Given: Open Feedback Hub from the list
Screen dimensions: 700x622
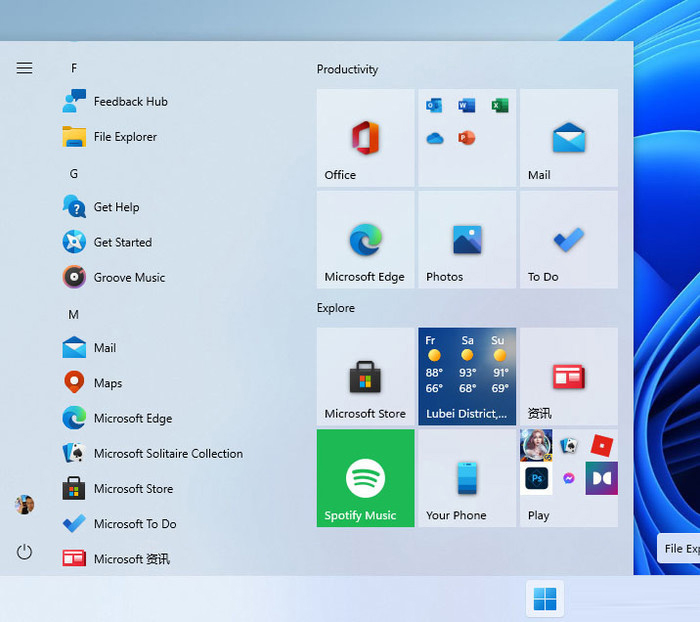Looking at the screenshot, I should point(130,101).
